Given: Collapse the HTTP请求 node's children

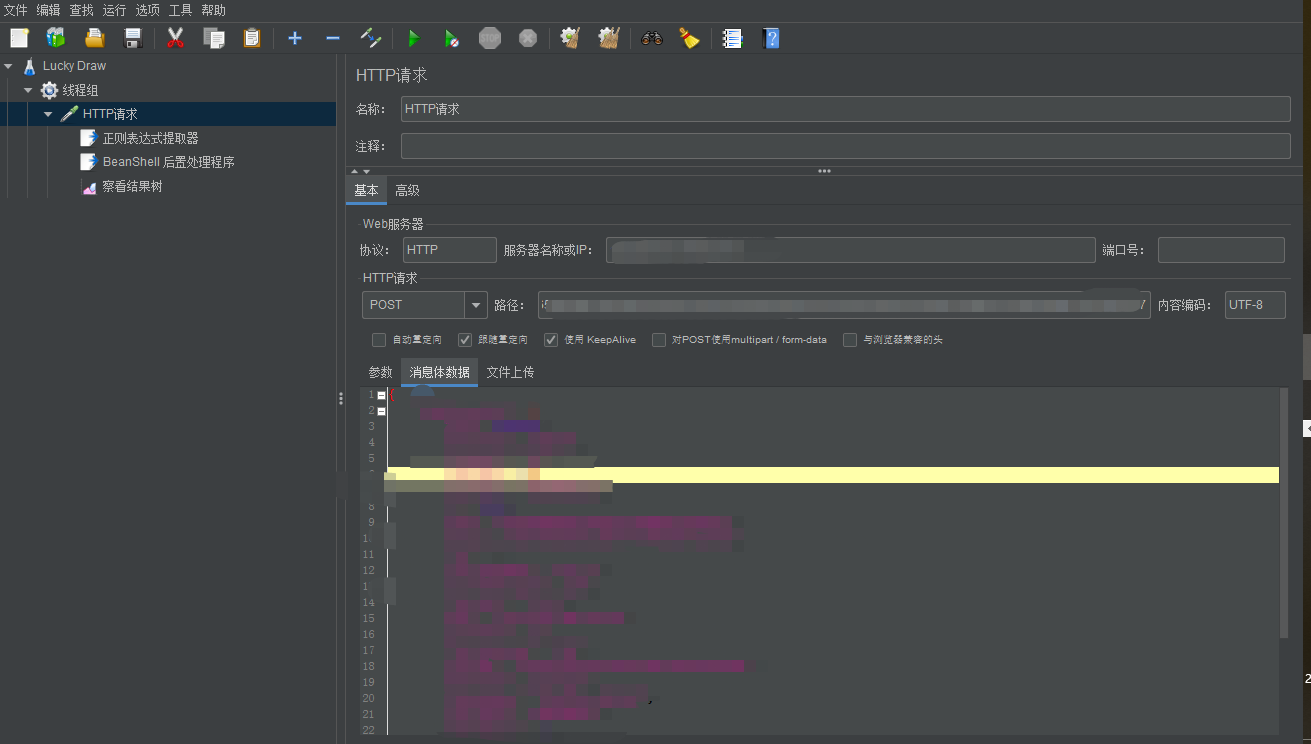Looking at the screenshot, I should pos(48,114).
